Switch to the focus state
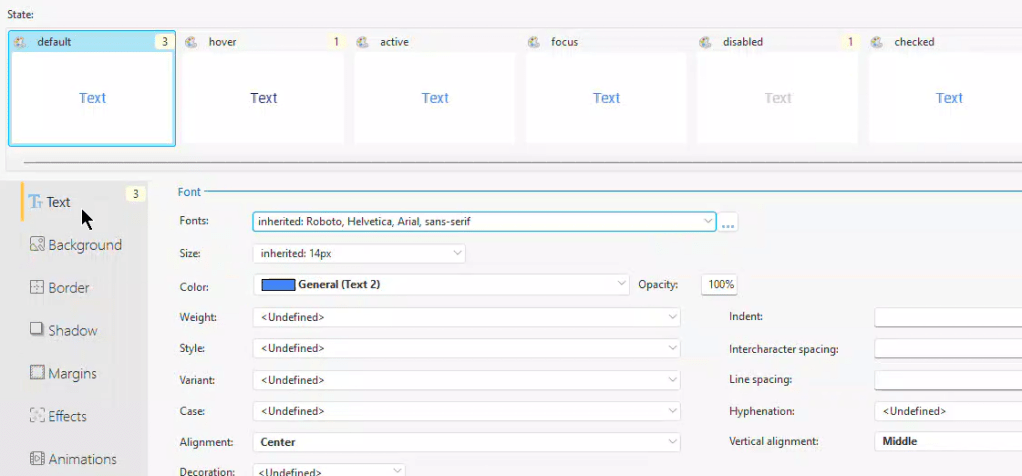1022x476 pixels. click(606, 98)
